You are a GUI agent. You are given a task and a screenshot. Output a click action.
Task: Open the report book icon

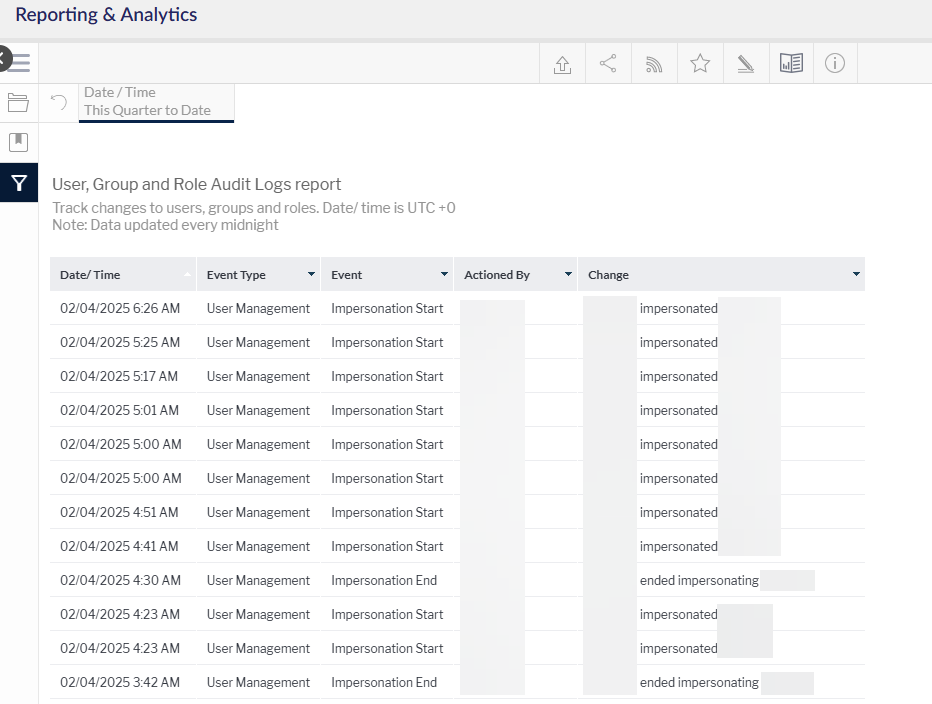(x=791, y=64)
